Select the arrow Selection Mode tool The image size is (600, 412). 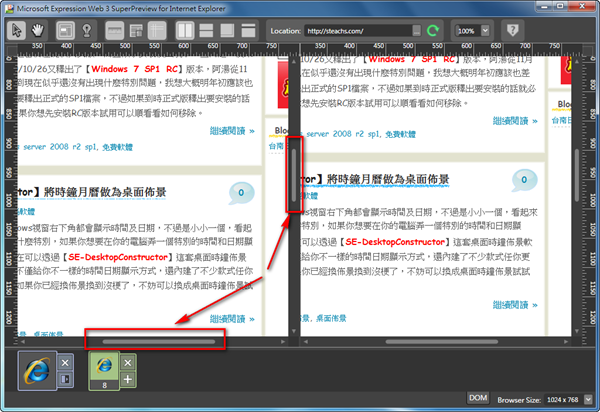[x=16, y=30]
